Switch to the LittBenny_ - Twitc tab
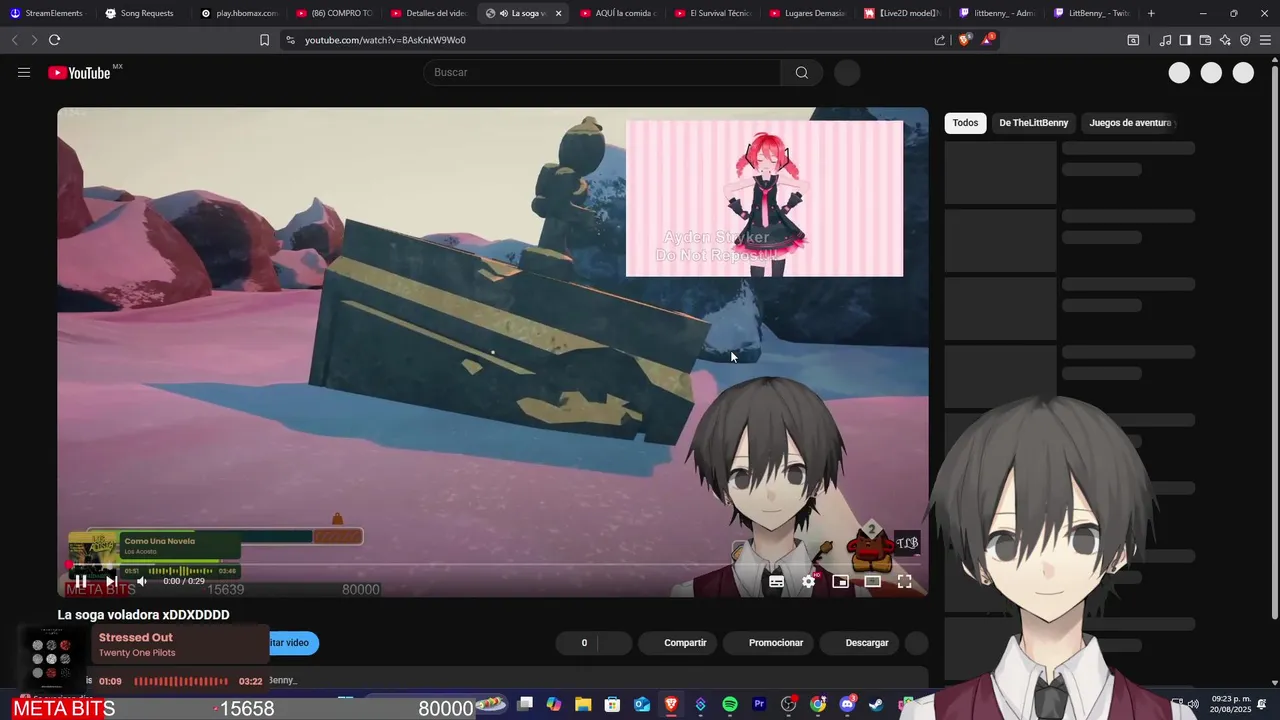 (1092, 13)
